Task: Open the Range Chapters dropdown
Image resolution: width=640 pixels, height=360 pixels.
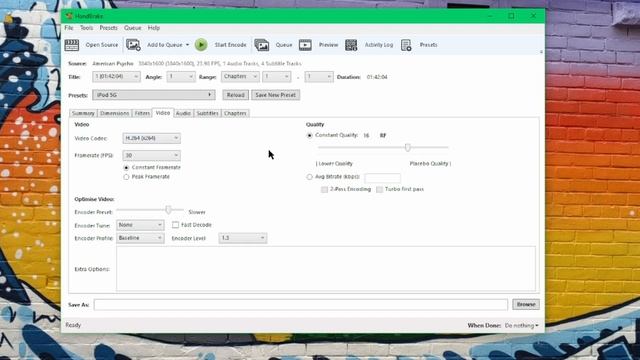Action: 240,77
